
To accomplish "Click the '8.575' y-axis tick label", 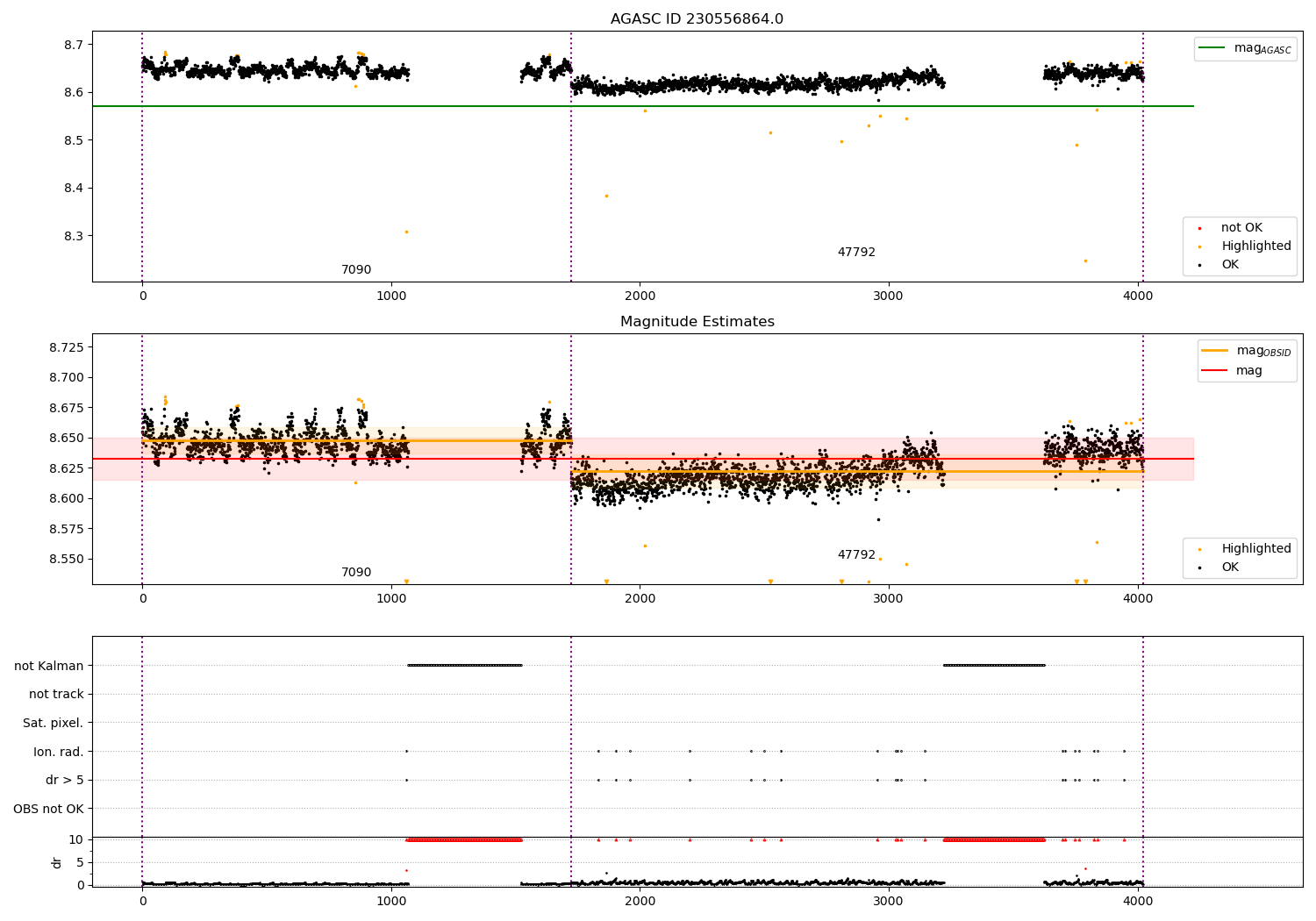I will coord(67,530).
